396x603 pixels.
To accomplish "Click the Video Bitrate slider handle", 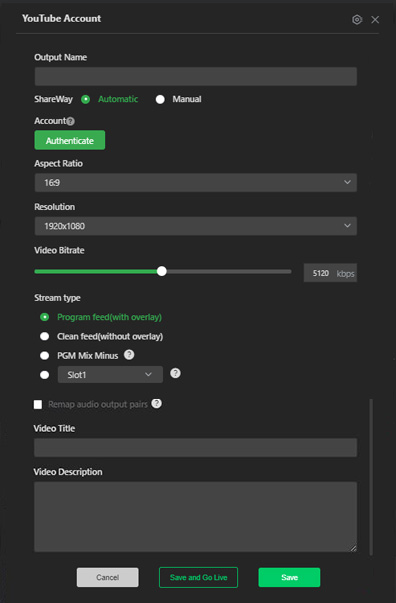I will pos(162,272).
